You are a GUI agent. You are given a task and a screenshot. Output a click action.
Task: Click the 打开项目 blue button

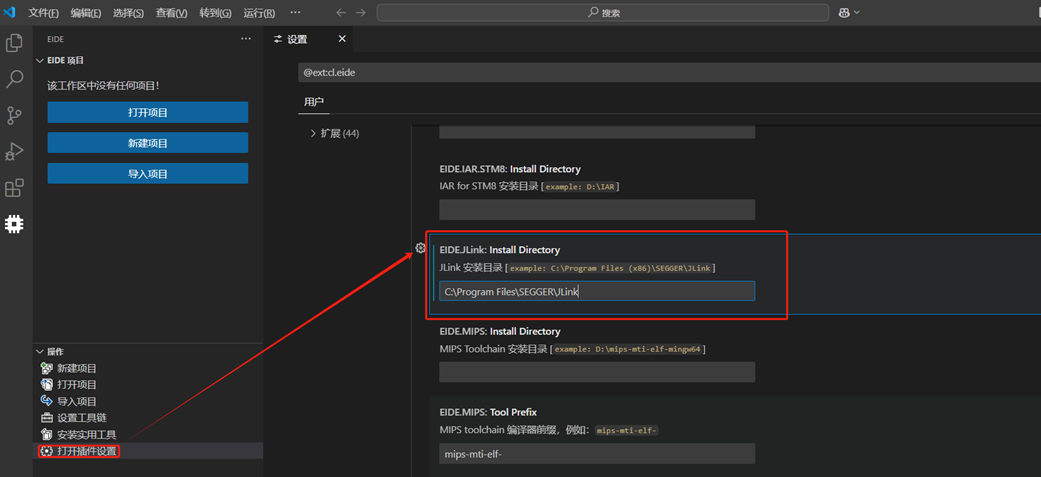148,113
